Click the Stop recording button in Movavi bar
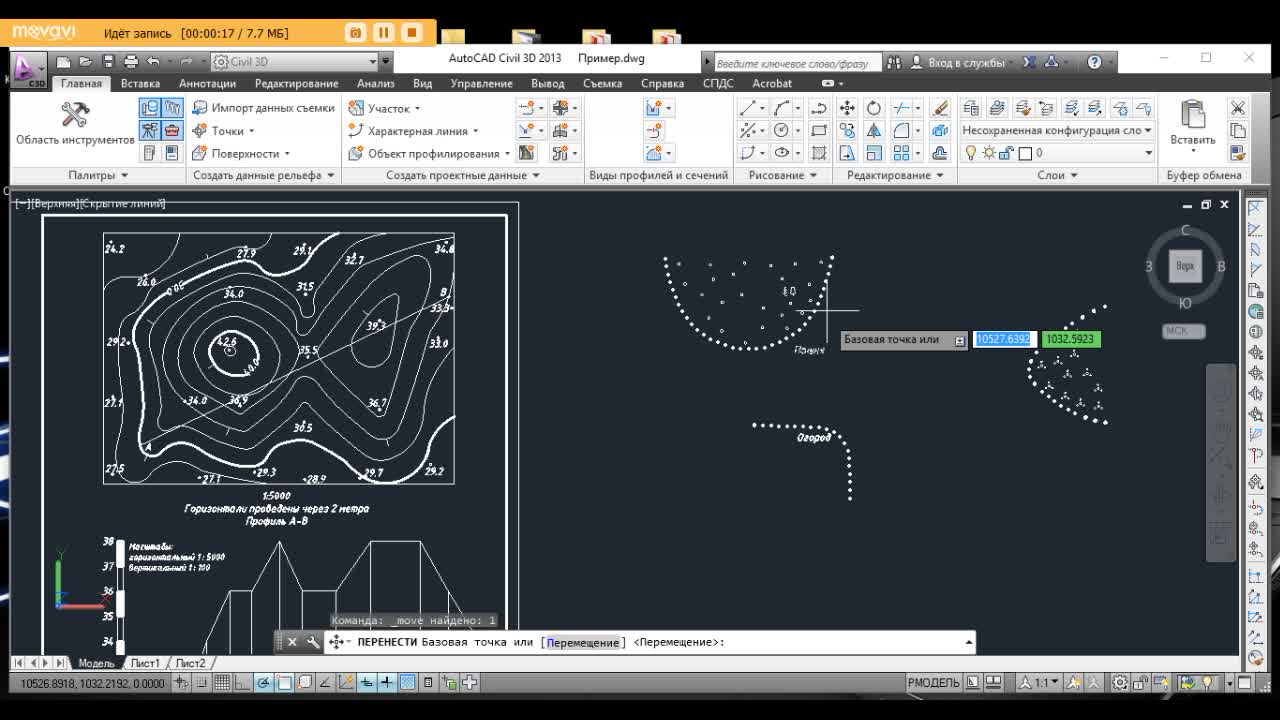Viewport: 1280px width, 720px height. point(411,33)
